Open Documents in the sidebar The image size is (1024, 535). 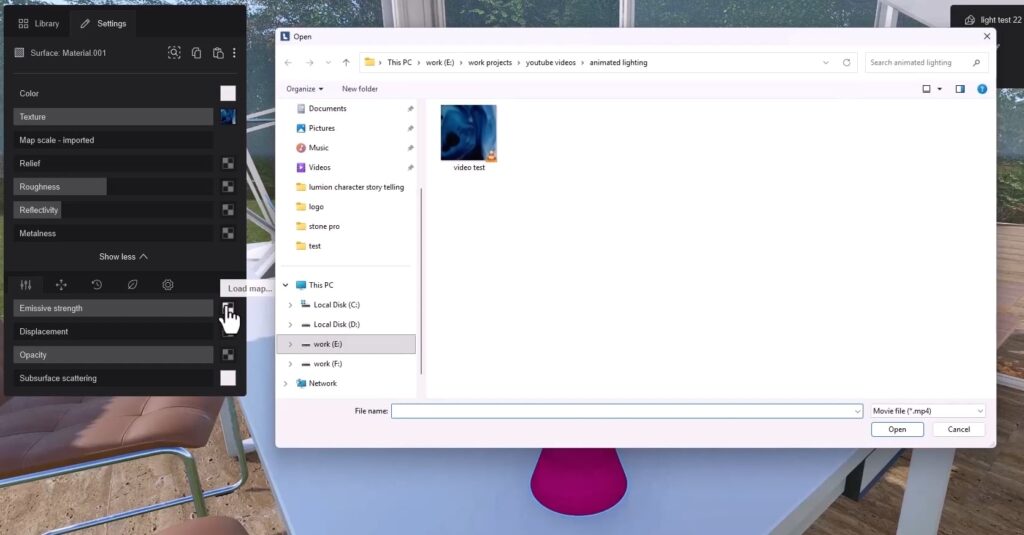click(327, 108)
